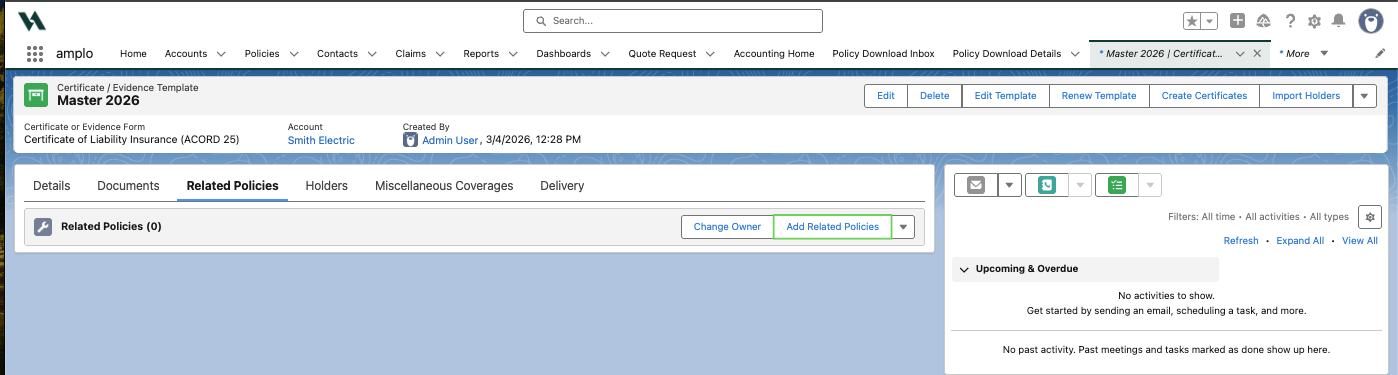Switch to Miscellaneous Coverages tab
The height and width of the screenshot is (375, 1398).
pyautogui.click(x=444, y=186)
